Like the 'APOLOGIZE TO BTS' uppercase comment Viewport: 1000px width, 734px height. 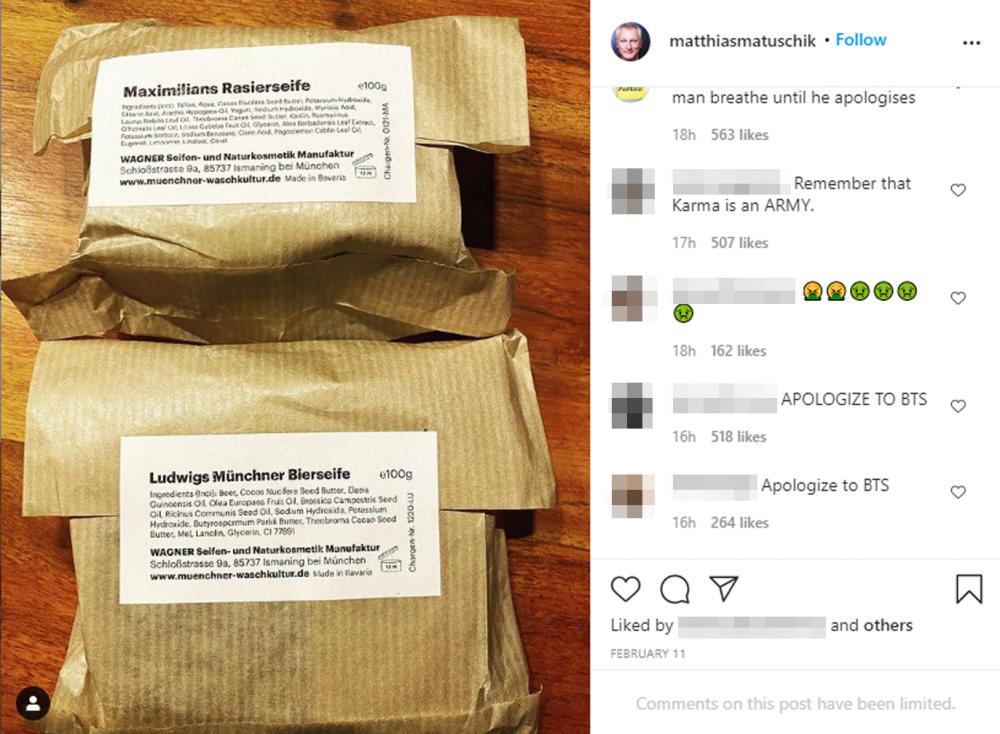[x=958, y=406]
